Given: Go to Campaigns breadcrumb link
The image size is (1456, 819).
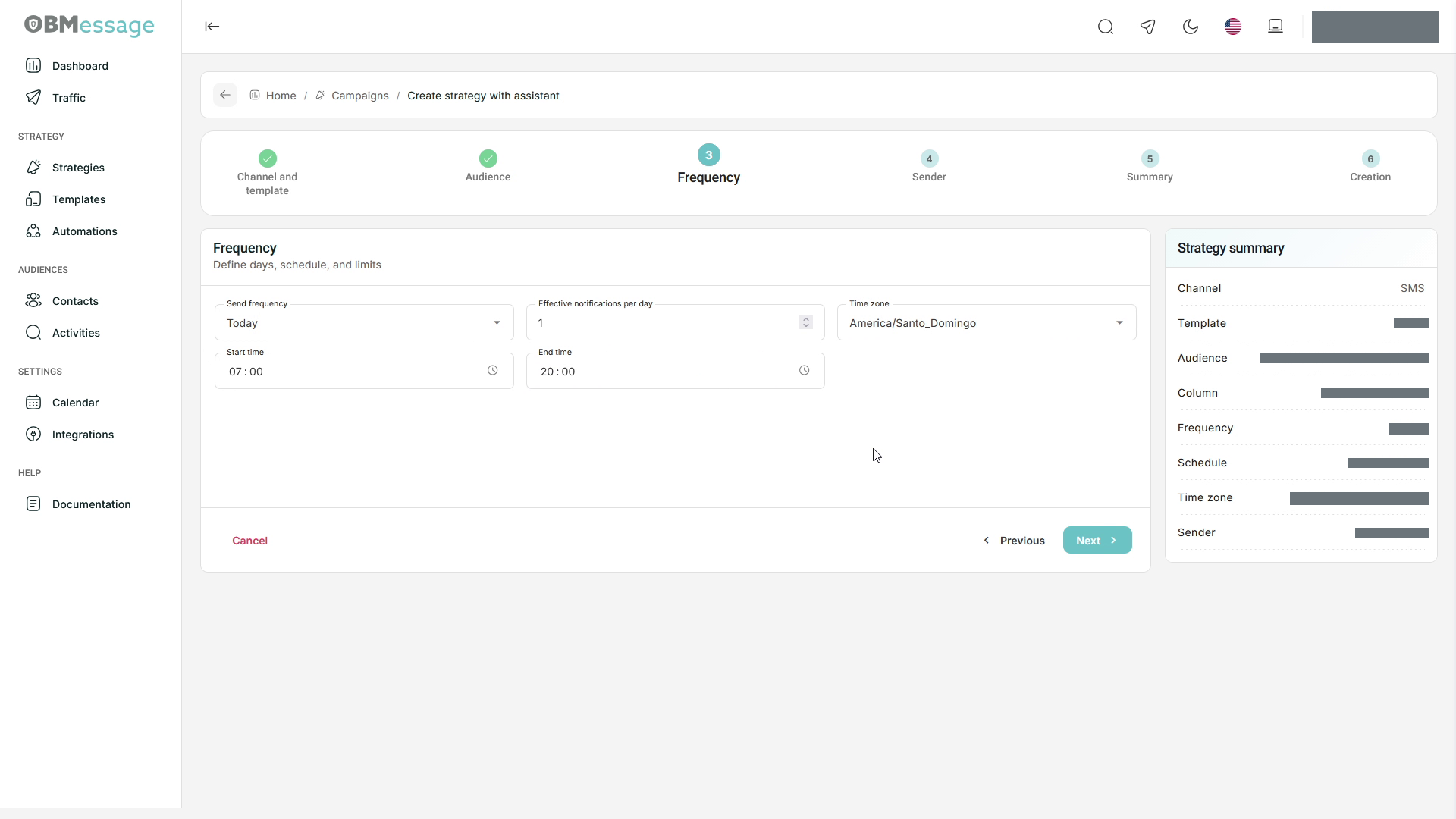Looking at the screenshot, I should (353, 96).
